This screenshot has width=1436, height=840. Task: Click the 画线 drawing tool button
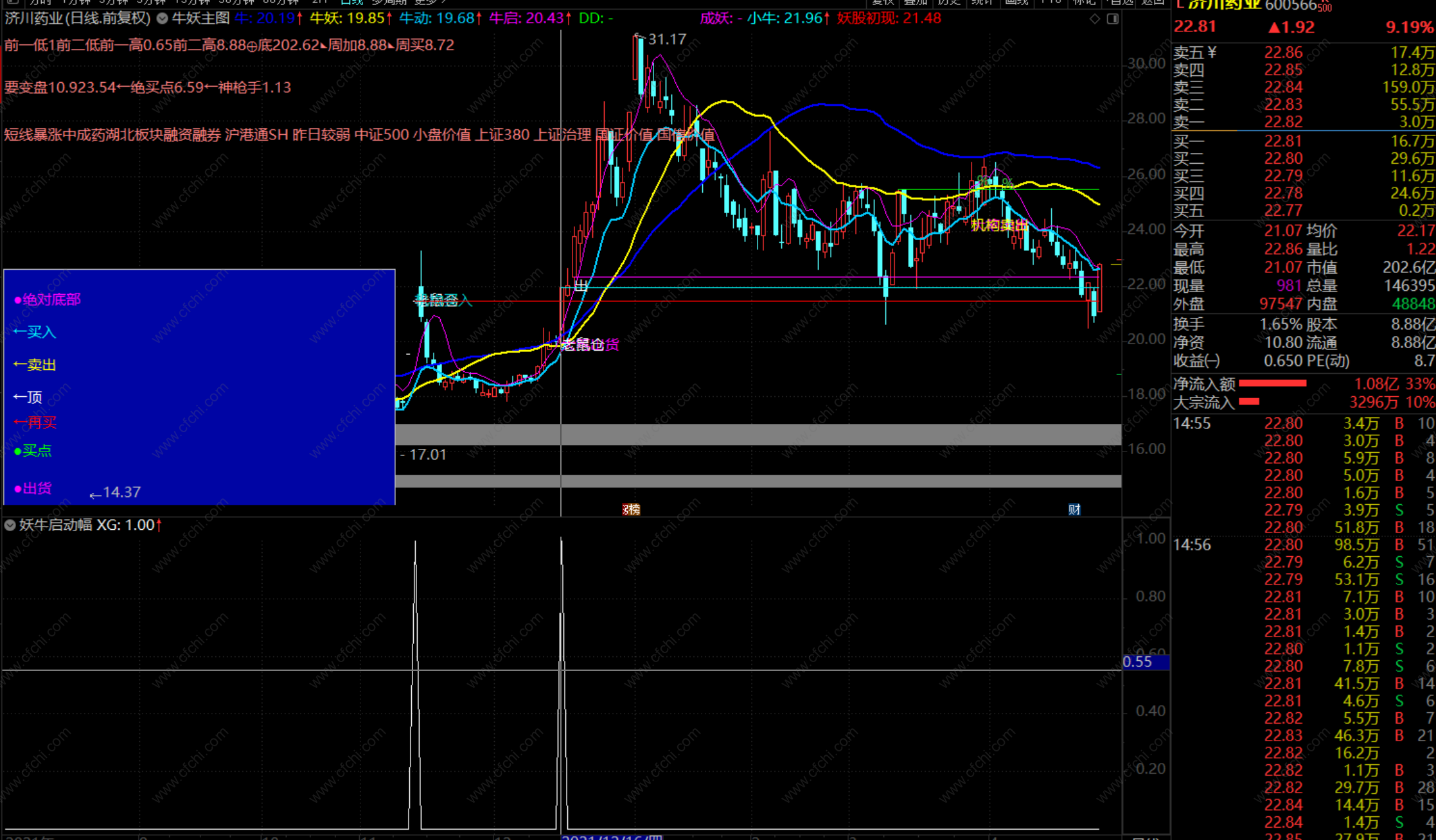point(1016,2)
